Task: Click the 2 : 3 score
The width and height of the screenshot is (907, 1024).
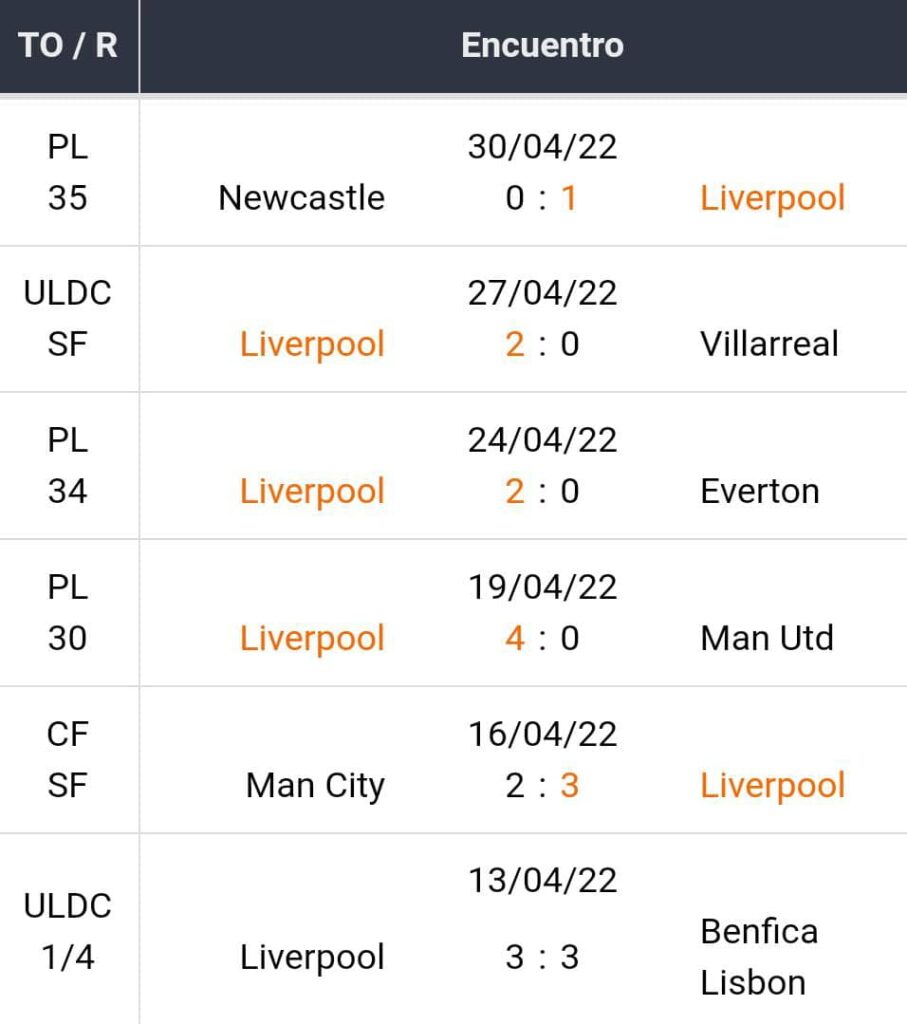Action: [x=542, y=785]
